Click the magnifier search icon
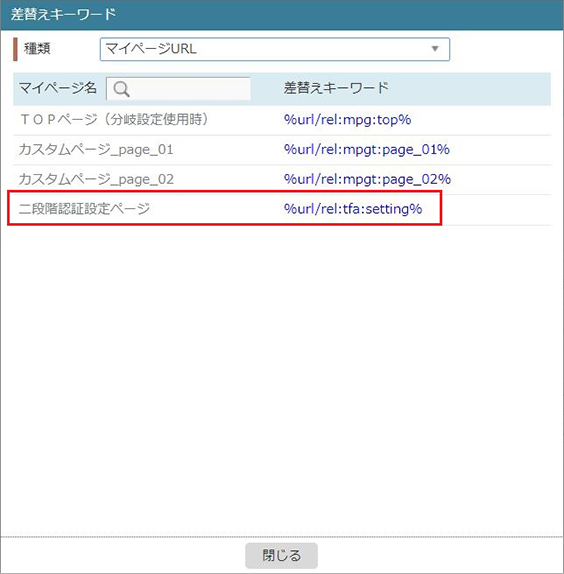Image resolution: width=564 pixels, height=574 pixels. 121,89
